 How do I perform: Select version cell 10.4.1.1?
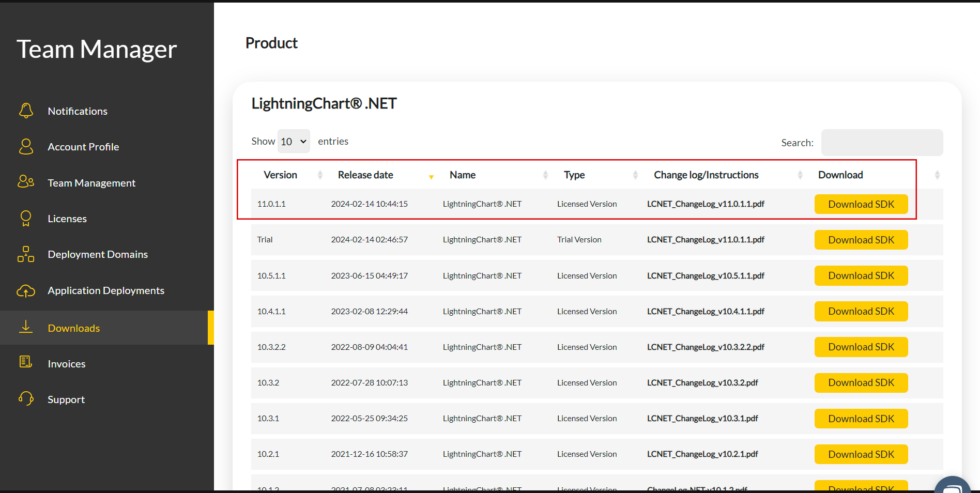pyautogui.click(x=271, y=311)
